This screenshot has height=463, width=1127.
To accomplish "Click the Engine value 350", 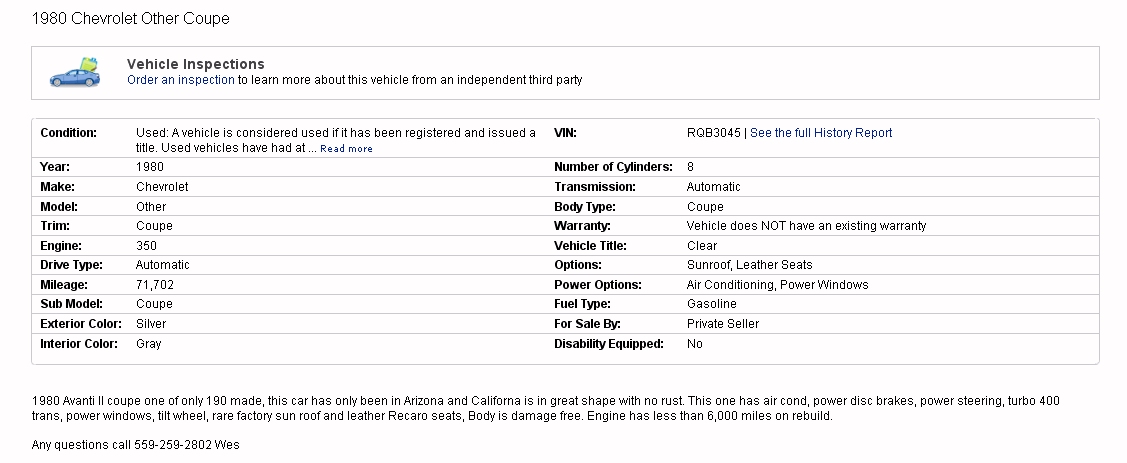I will tap(146, 246).
